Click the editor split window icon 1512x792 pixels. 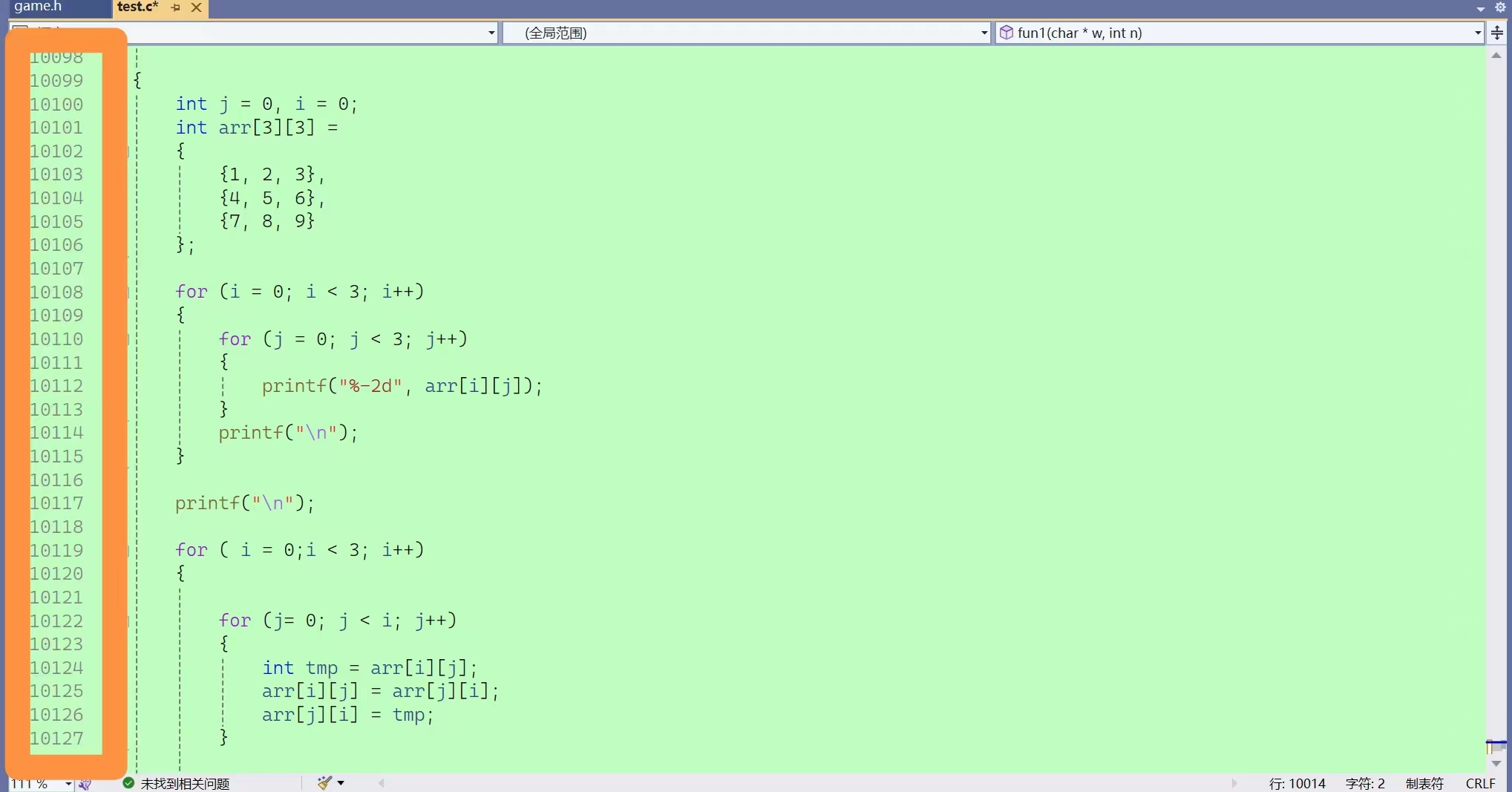(x=1497, y=33)
